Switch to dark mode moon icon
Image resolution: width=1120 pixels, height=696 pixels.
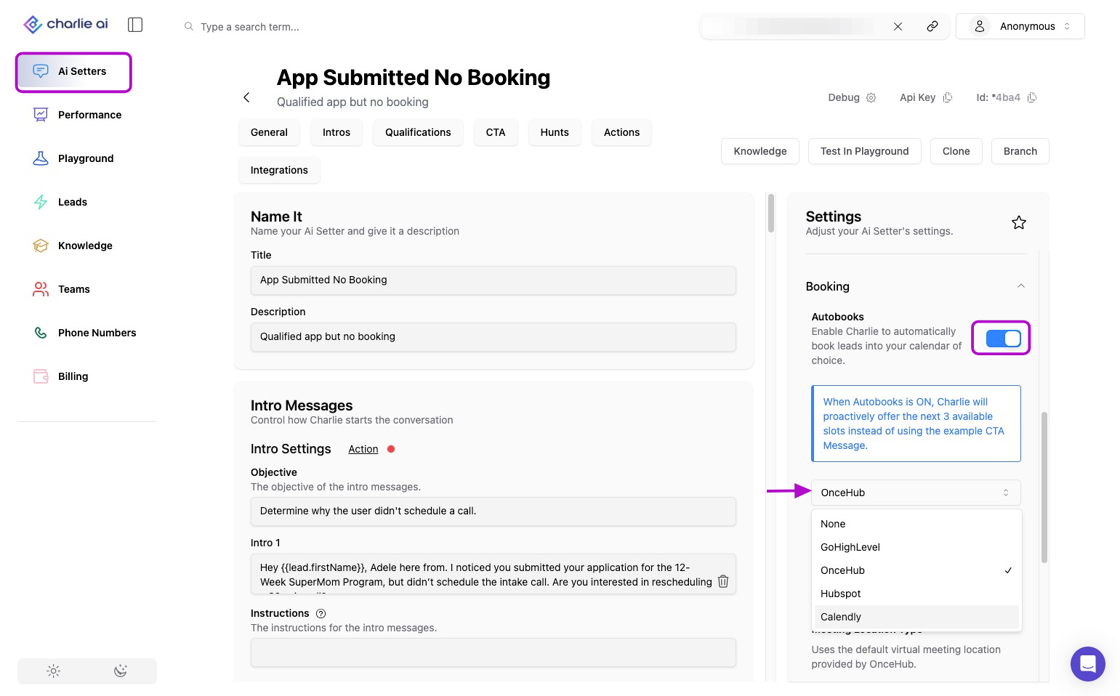pos(121,671)
